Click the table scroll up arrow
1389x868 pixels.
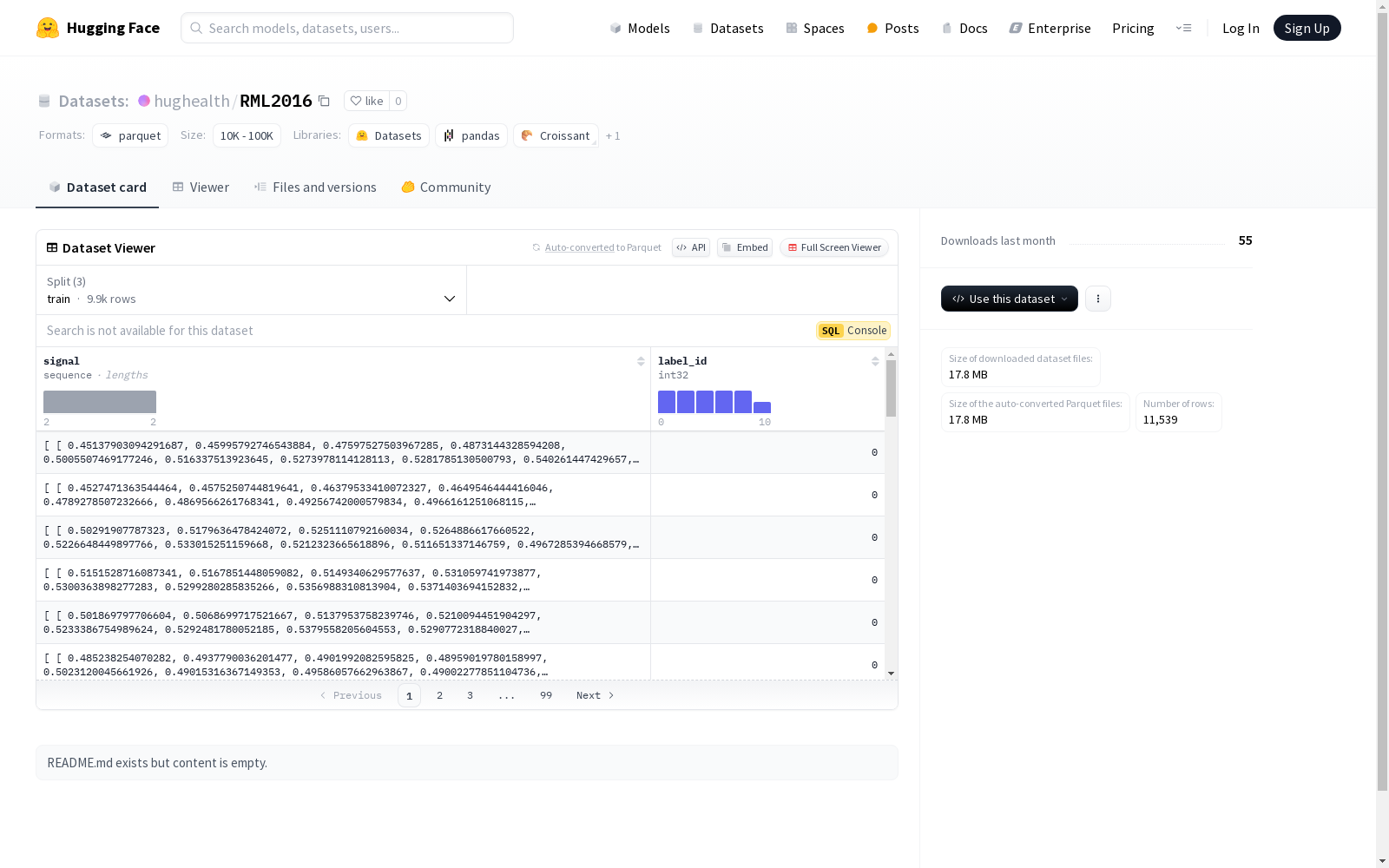tap(891, 354)
